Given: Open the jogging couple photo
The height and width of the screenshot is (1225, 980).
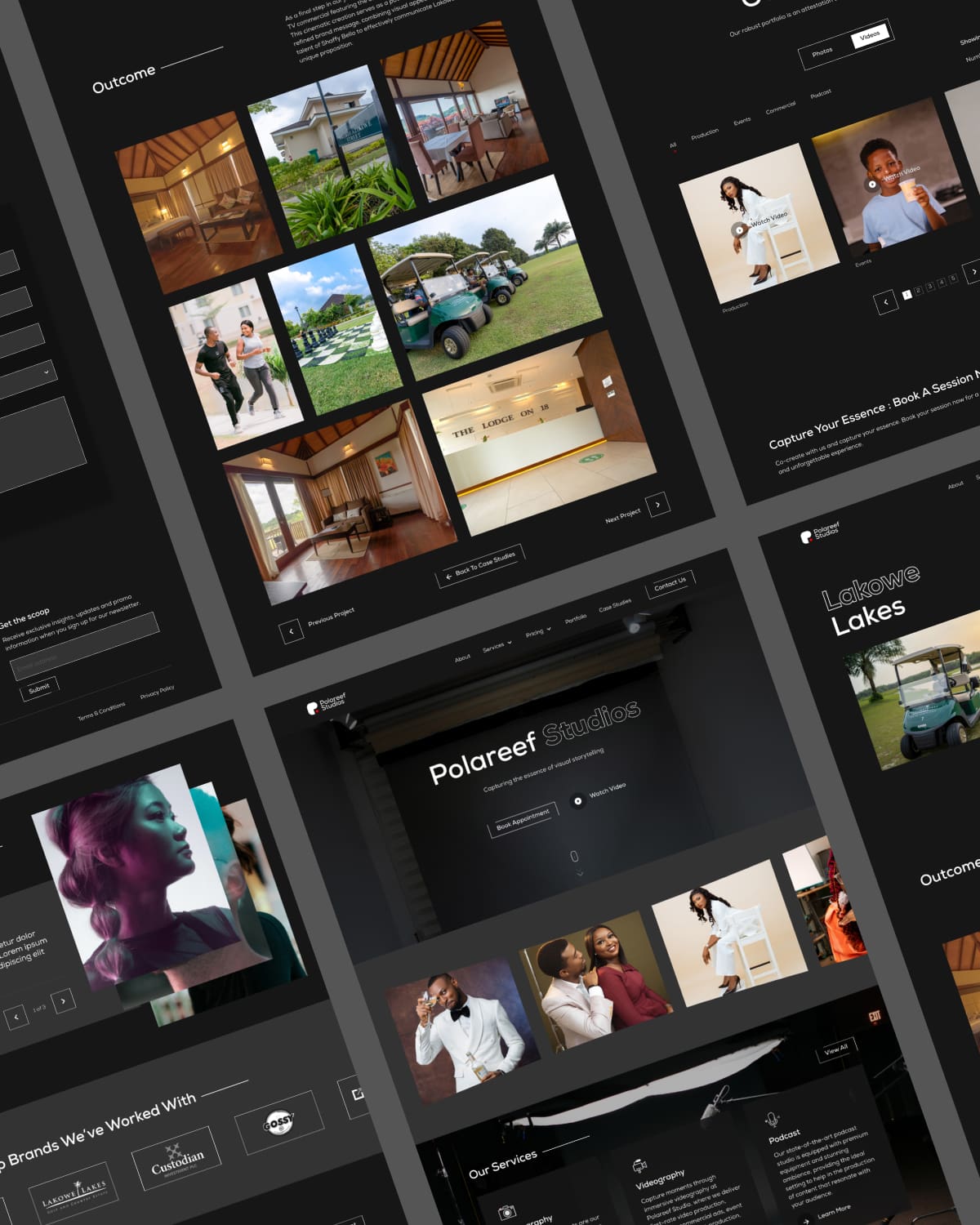Looking at the screenshot, I should tap(236, 364).
